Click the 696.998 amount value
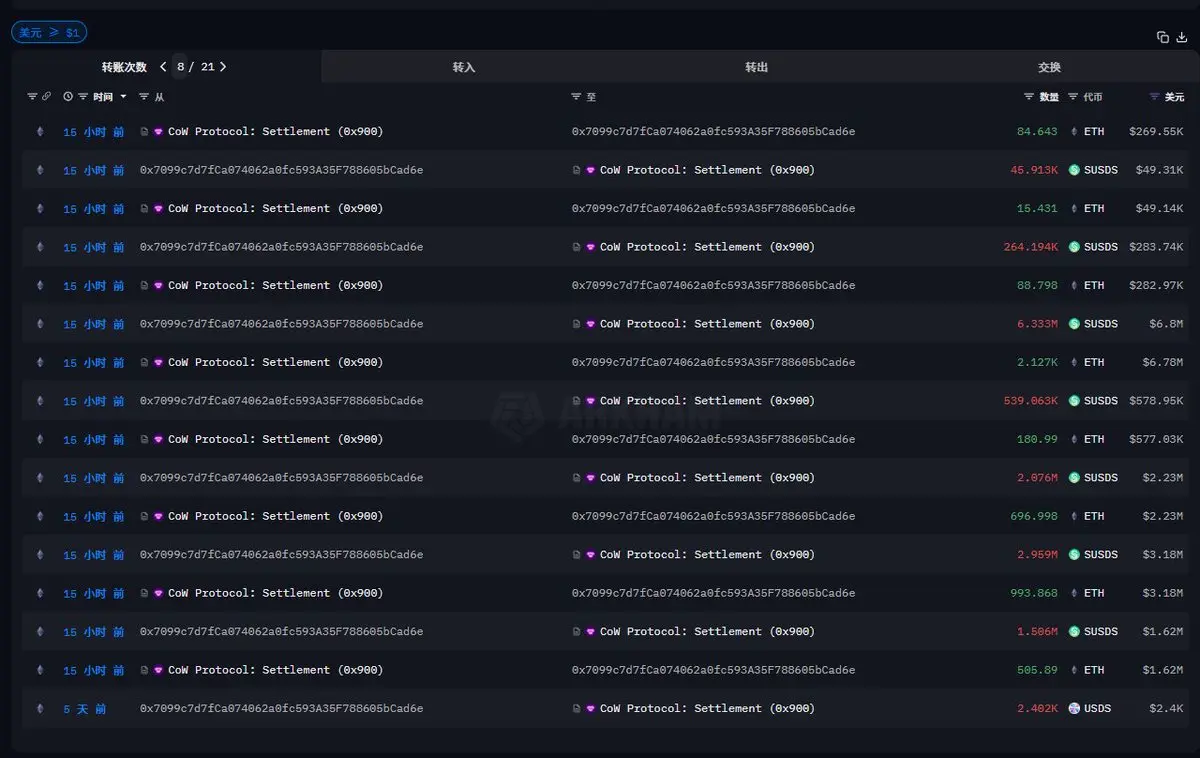The image size is (1200, 758). 1034,517
